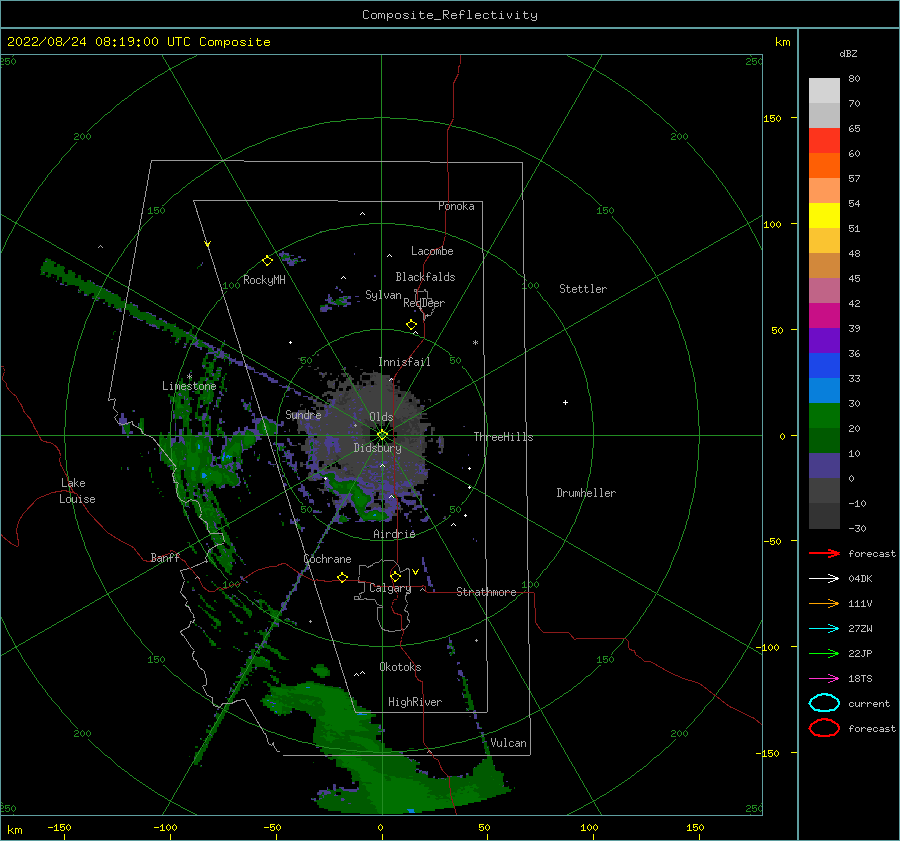Click the yellow diamond marker near RedDeer
Viewport: 900px width, 841px height.
tap(412, 325)
